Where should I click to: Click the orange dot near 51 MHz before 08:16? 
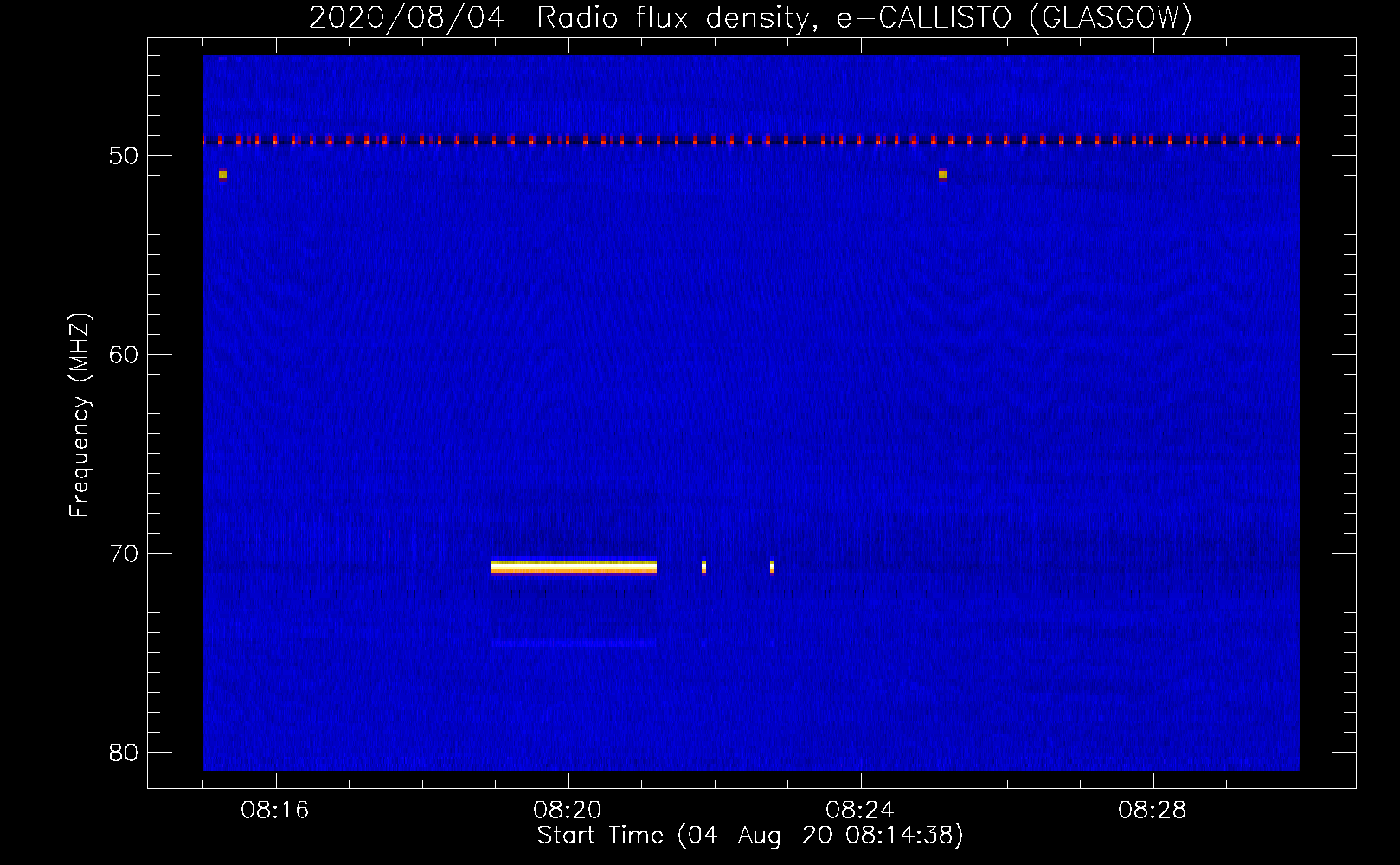pyautogui.click(x=222, y=175)
